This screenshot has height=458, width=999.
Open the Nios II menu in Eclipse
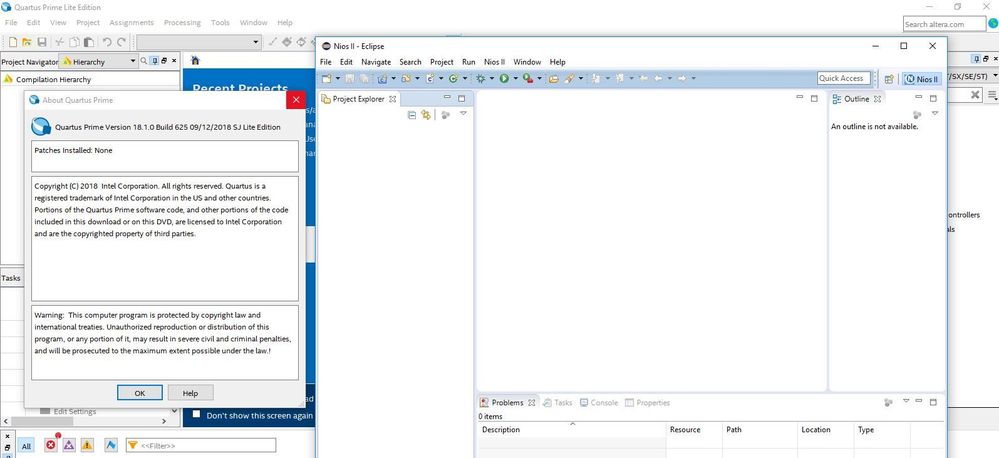pos(494,62)
